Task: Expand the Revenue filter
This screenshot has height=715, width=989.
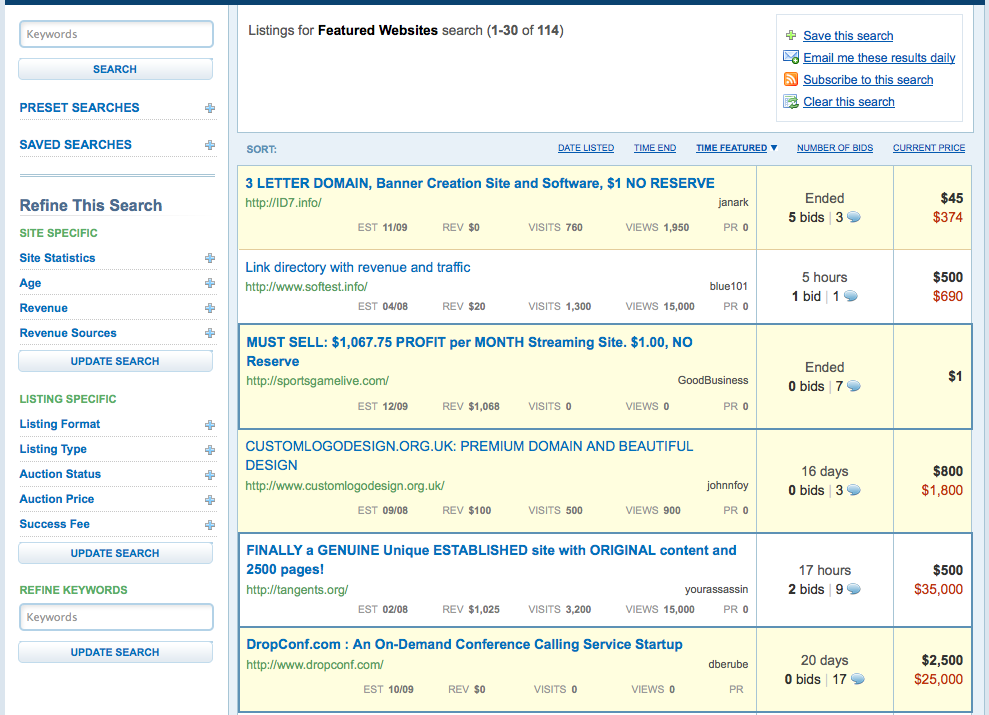Action: 210,308
